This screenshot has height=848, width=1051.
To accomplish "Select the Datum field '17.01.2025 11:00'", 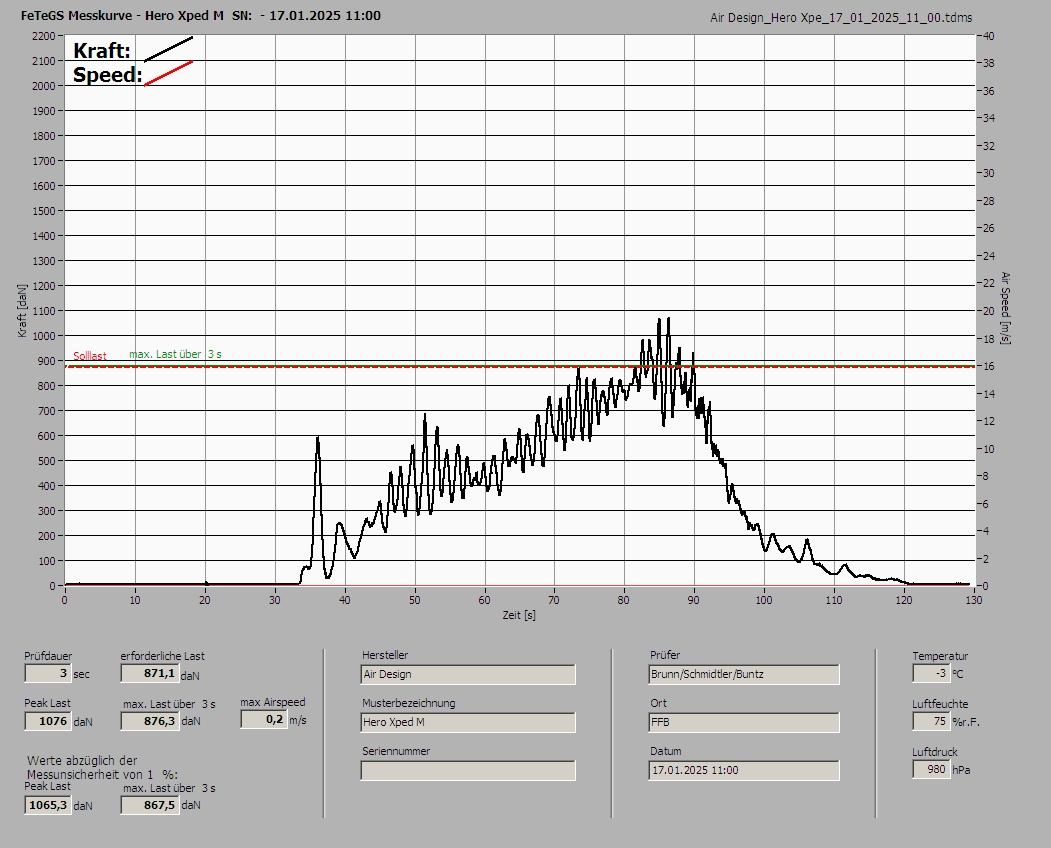I will [x=744, y=770].
